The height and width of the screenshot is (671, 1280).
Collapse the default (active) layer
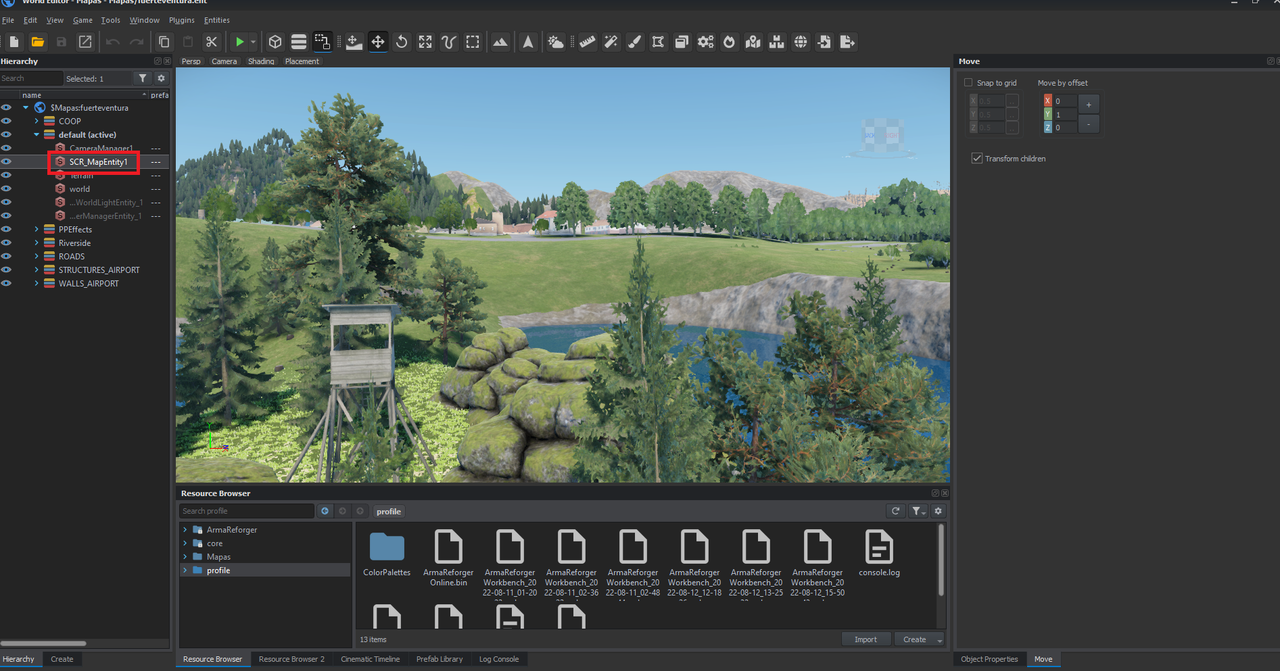[37, 135]
